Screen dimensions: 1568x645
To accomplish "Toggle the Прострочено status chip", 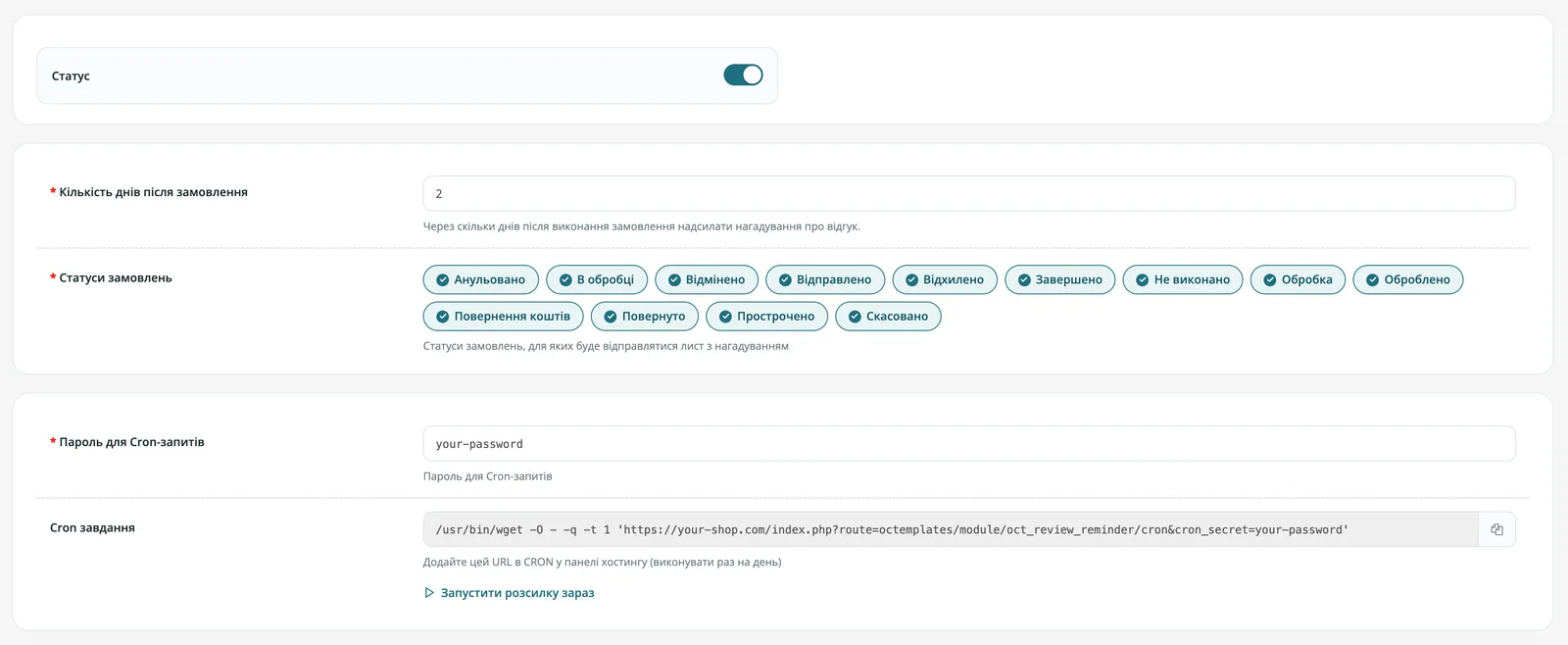I will pos(767,317).
